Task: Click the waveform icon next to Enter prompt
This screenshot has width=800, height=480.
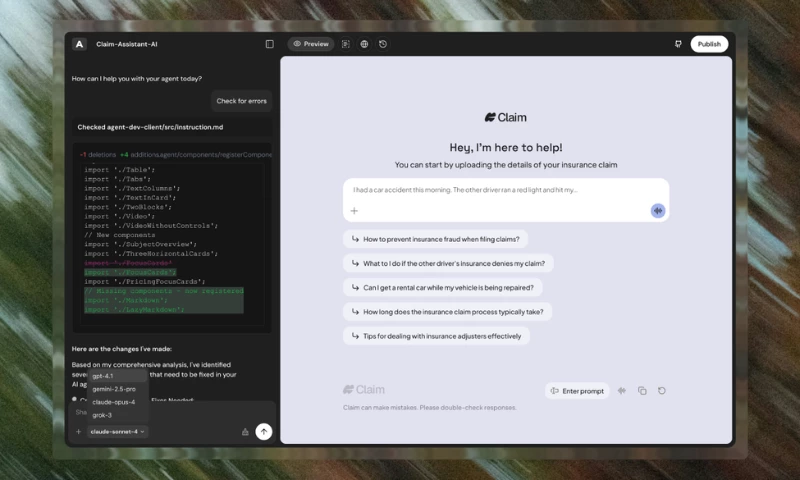Action: [622, 391]
